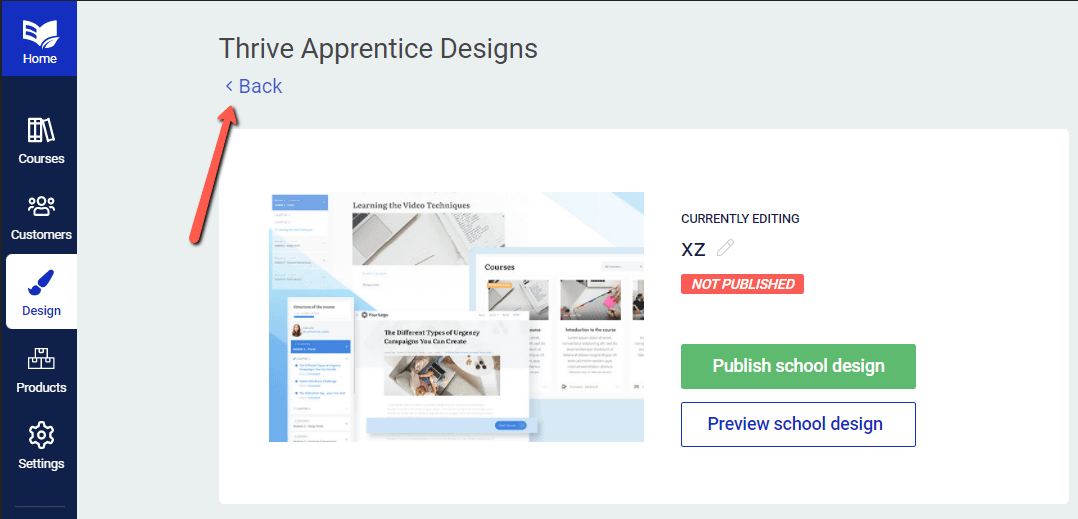
Task: Click Preview school design button
Action: (798, 424)
